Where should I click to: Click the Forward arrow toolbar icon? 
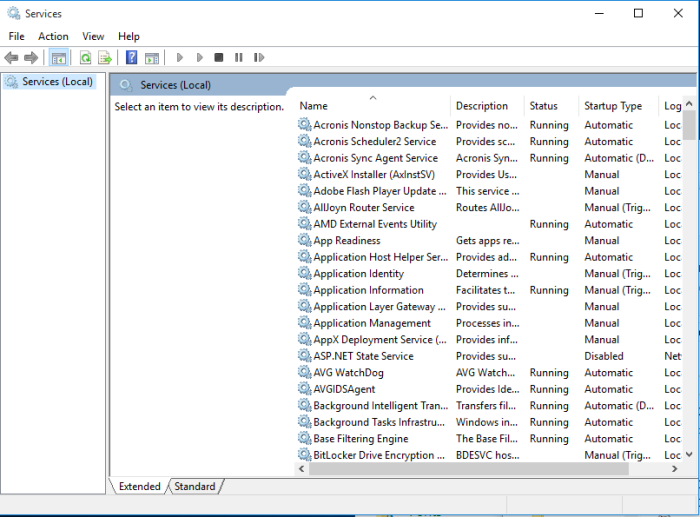click(31, 58)
